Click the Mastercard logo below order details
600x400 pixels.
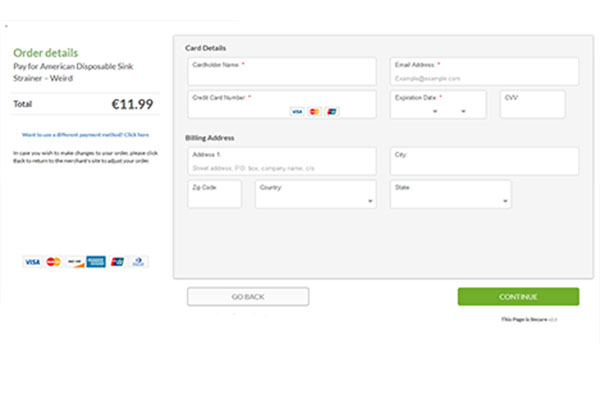(x=54, y=262)
